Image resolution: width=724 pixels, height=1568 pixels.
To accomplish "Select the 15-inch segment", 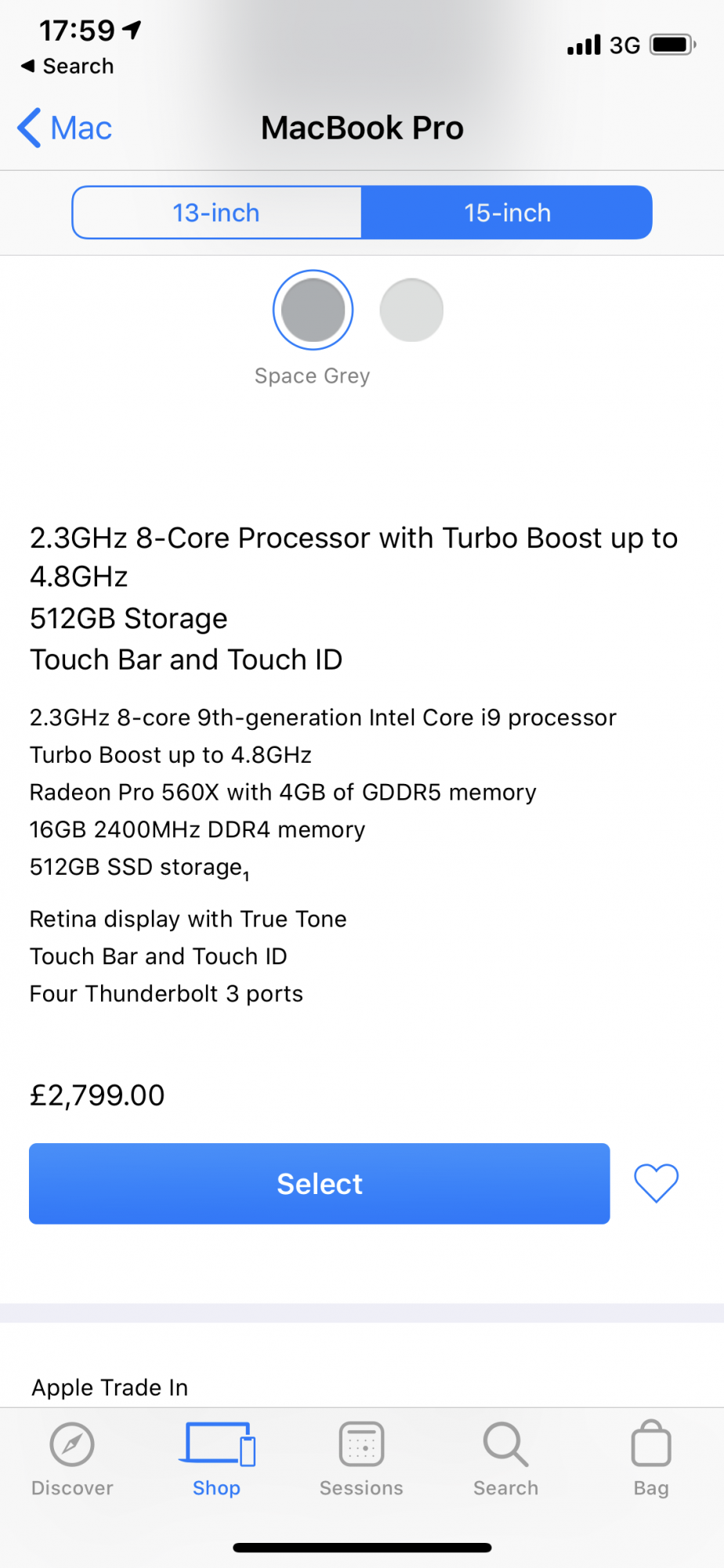I will (x=507, y=212).
